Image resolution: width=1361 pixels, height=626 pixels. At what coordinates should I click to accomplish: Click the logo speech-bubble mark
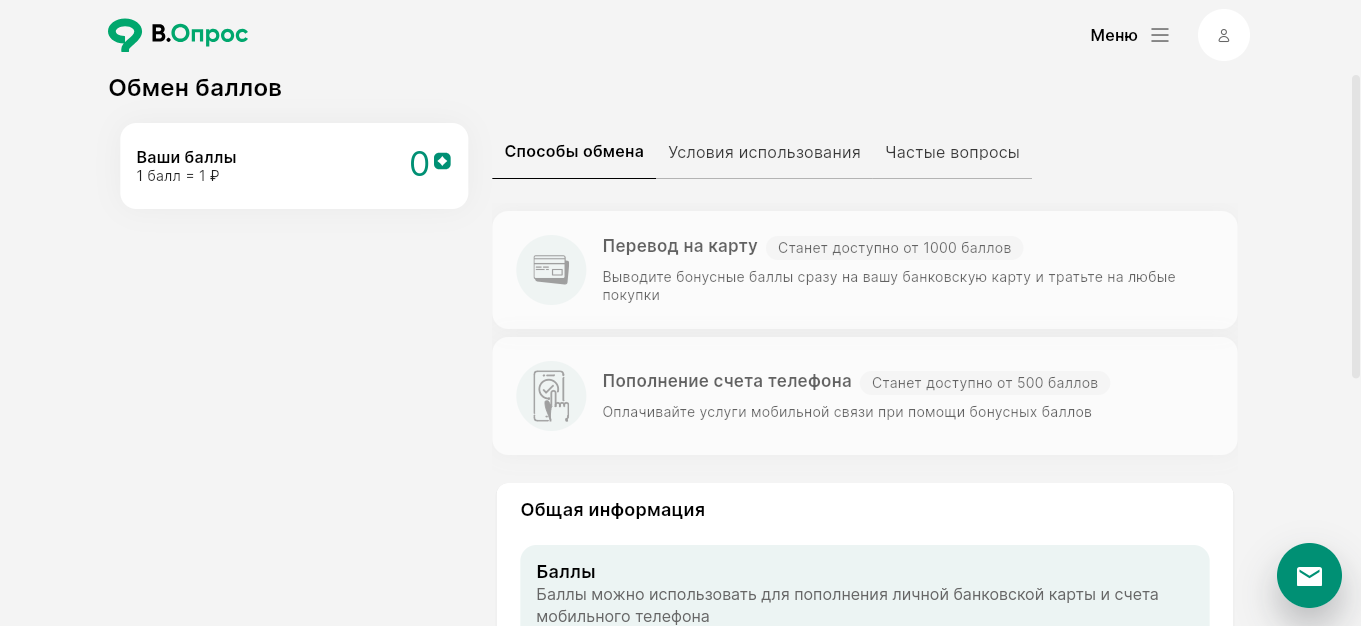[122, 34]
